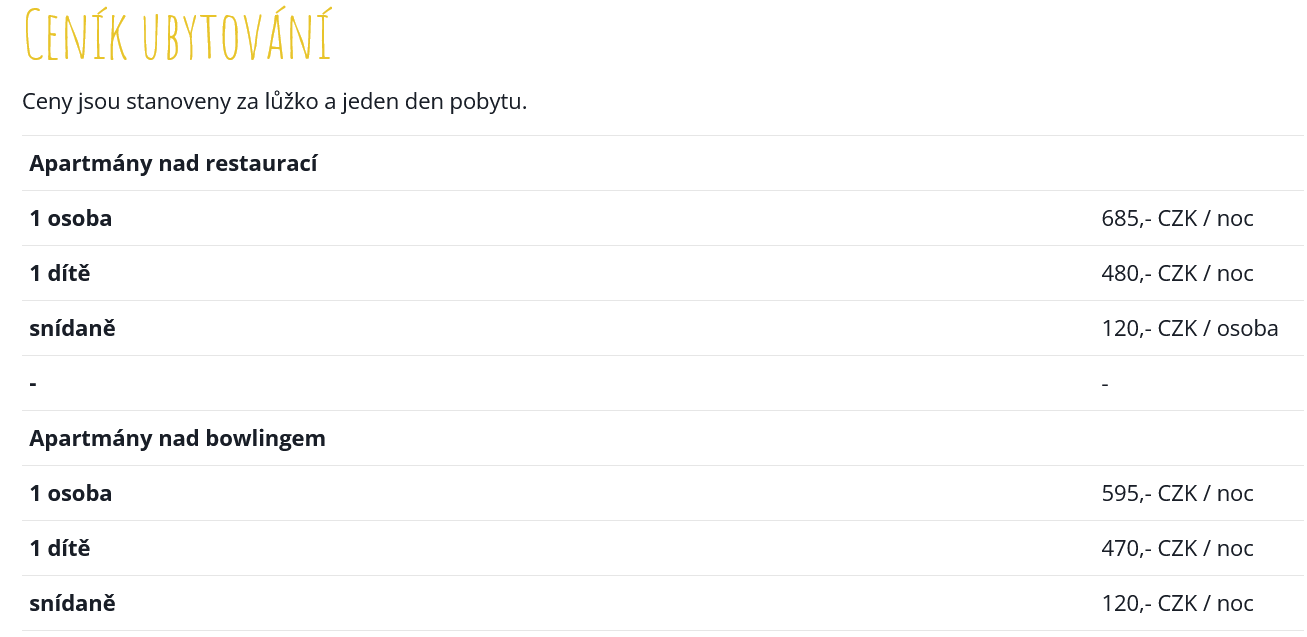
Task: Click the last snídaně row label
Action: pos(72,603)
